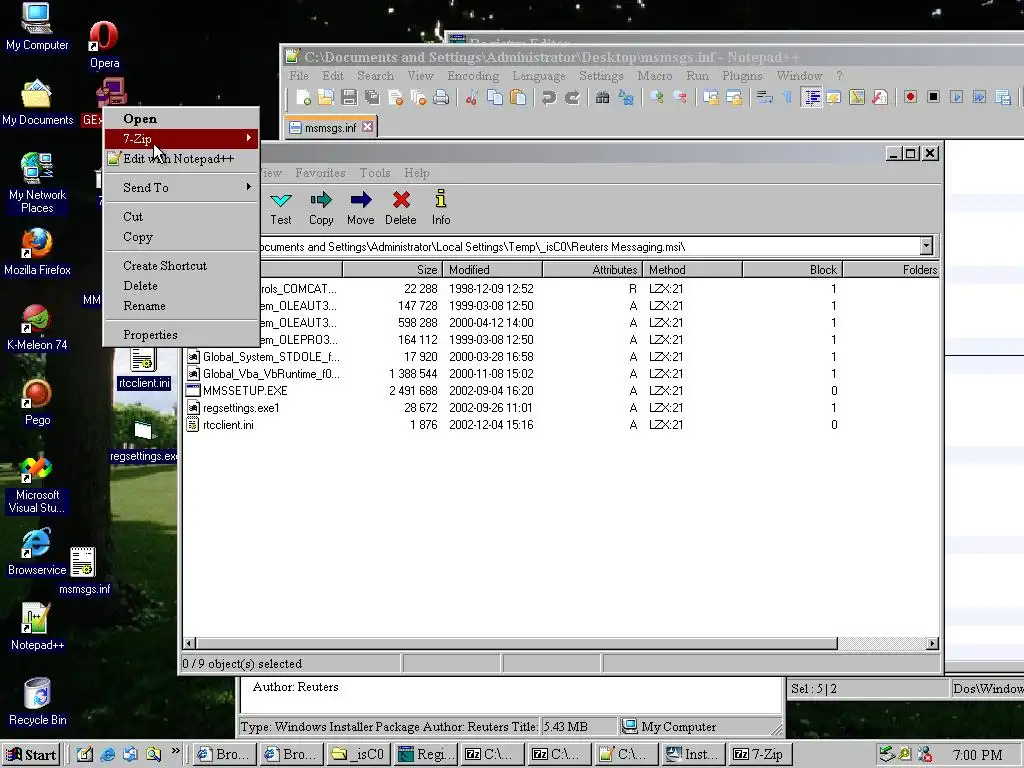Click the Info icon in 7-Zip toolbar
This screenshot has height=768, width=1024.
[441, 208]
